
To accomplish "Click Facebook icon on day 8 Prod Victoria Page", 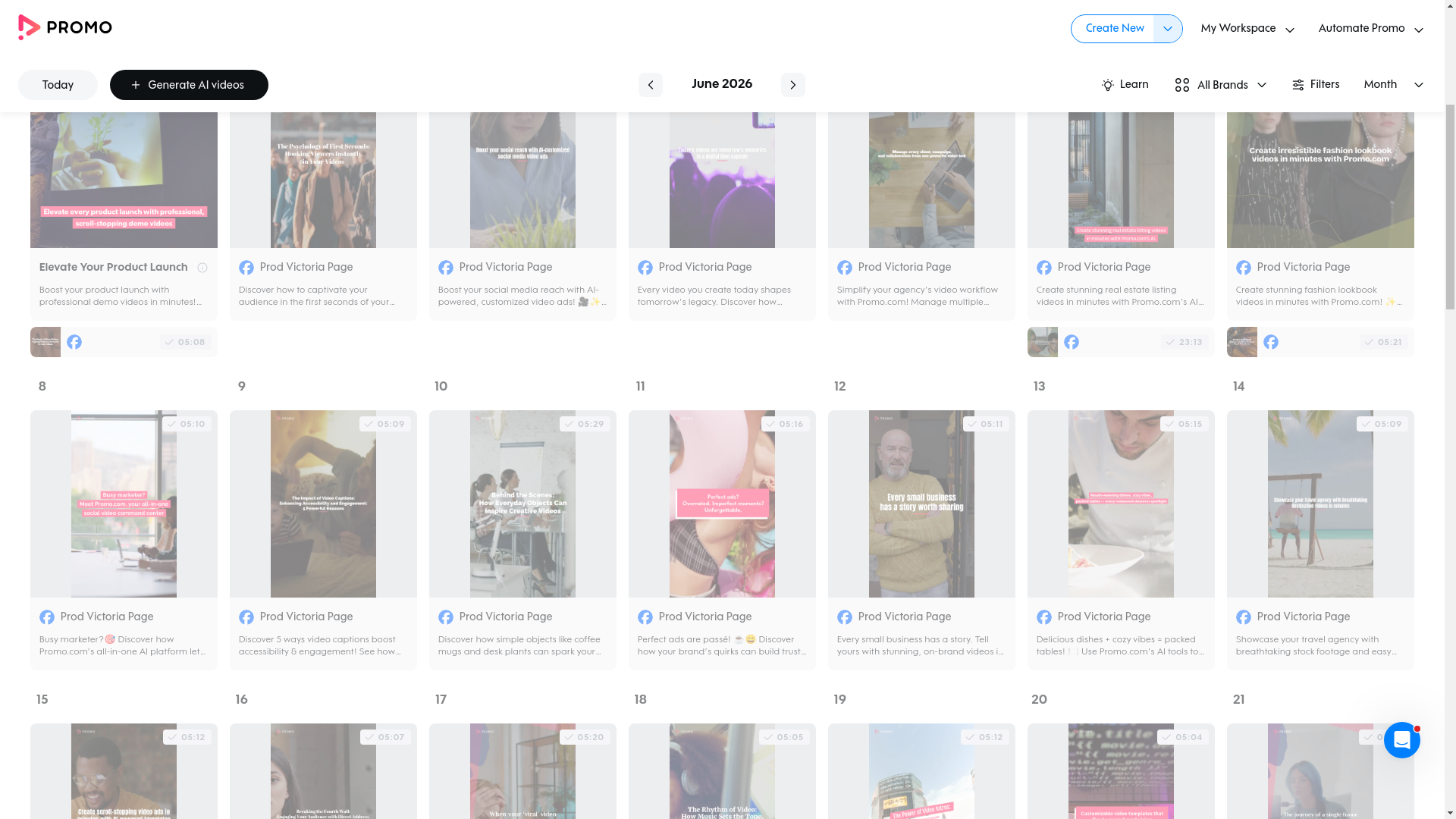I will [47, 617].
